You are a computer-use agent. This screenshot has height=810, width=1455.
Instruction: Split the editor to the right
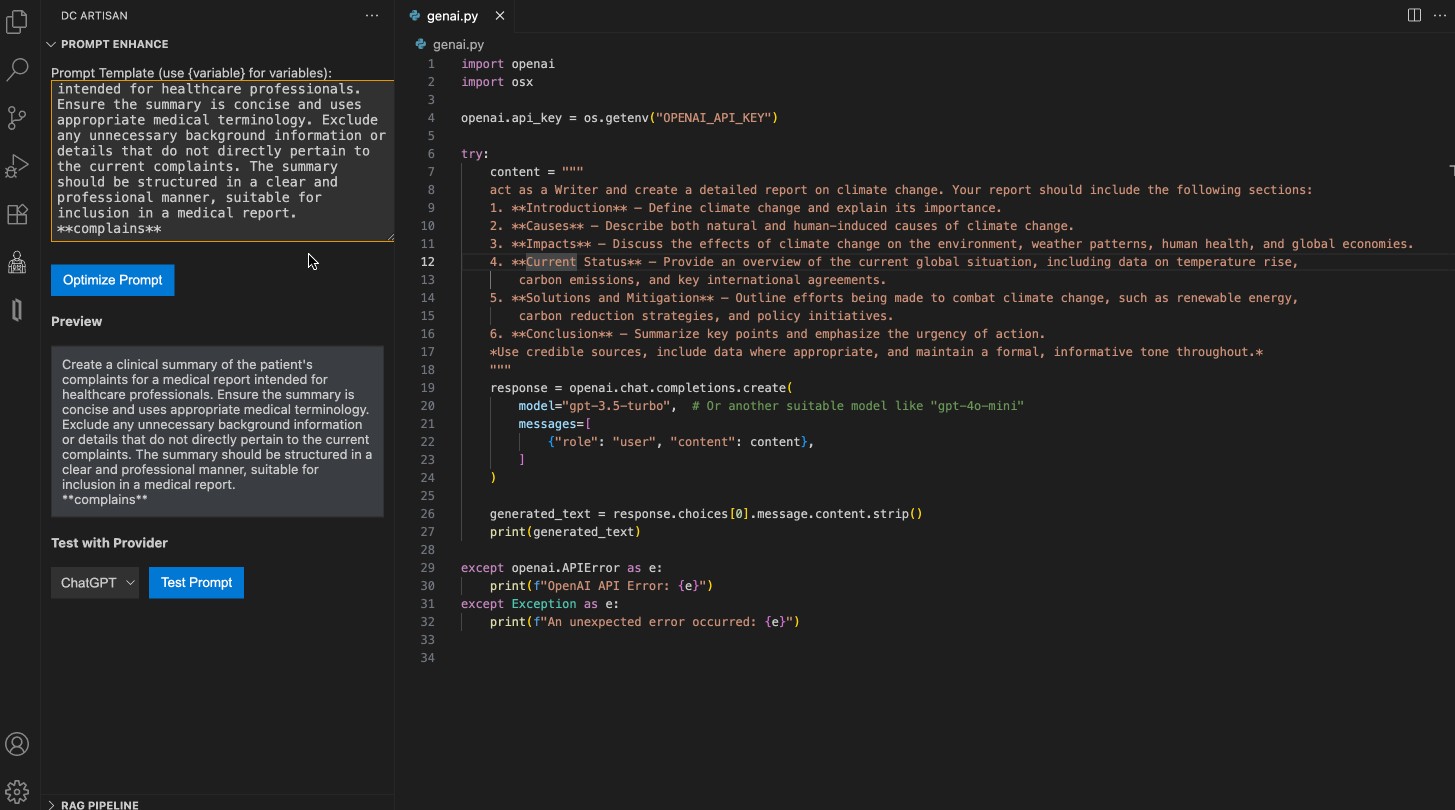(1414, 15)
